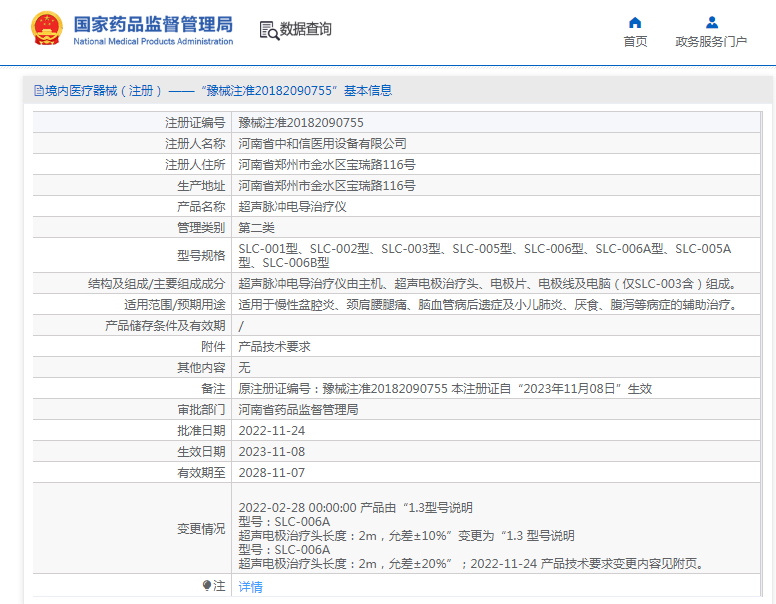Click the 有效期至 row label
The height and width of the screenshot is (604, 776).
(201, 473)
